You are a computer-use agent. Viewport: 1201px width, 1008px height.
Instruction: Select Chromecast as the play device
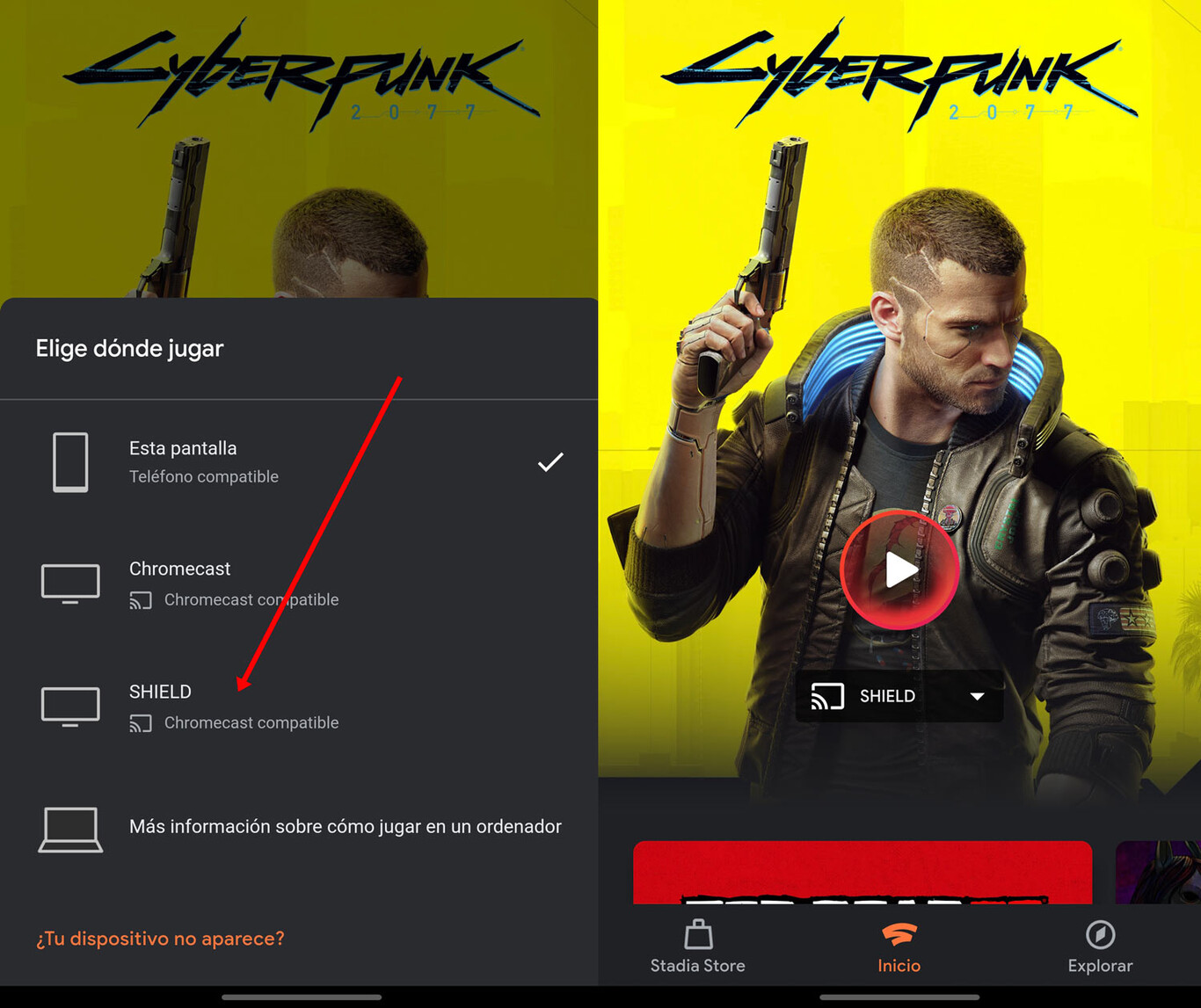[x=299, y=584]
